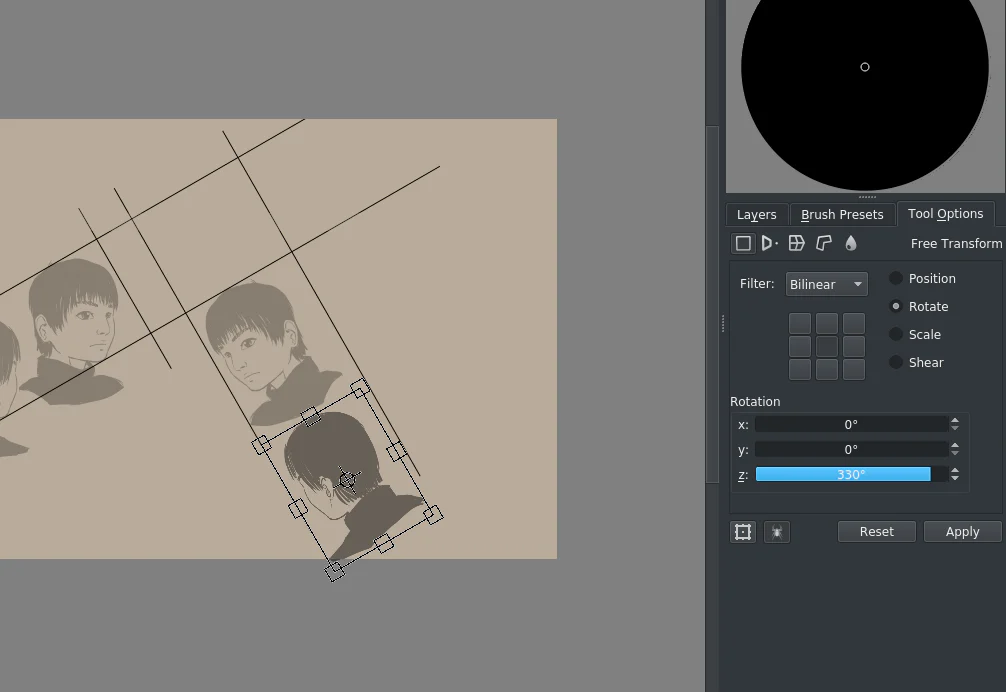Select the Perspective transform mode icon

769,244
